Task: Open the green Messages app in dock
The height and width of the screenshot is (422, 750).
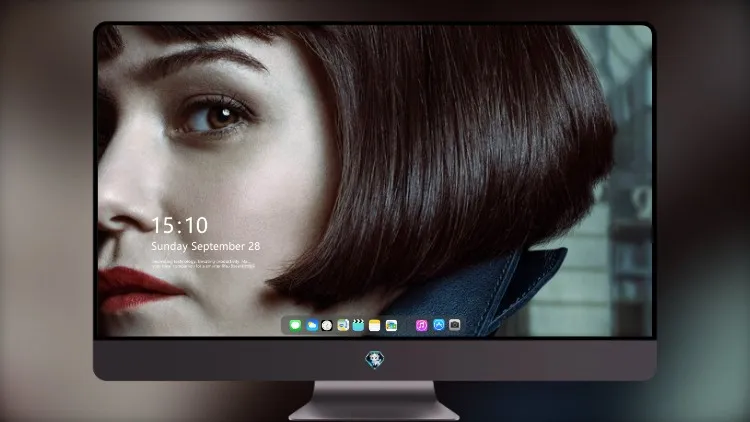Action: (x=295, y=325)
